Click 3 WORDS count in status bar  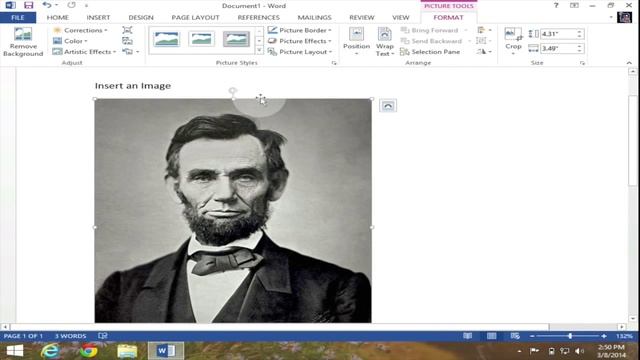[70, 336]
